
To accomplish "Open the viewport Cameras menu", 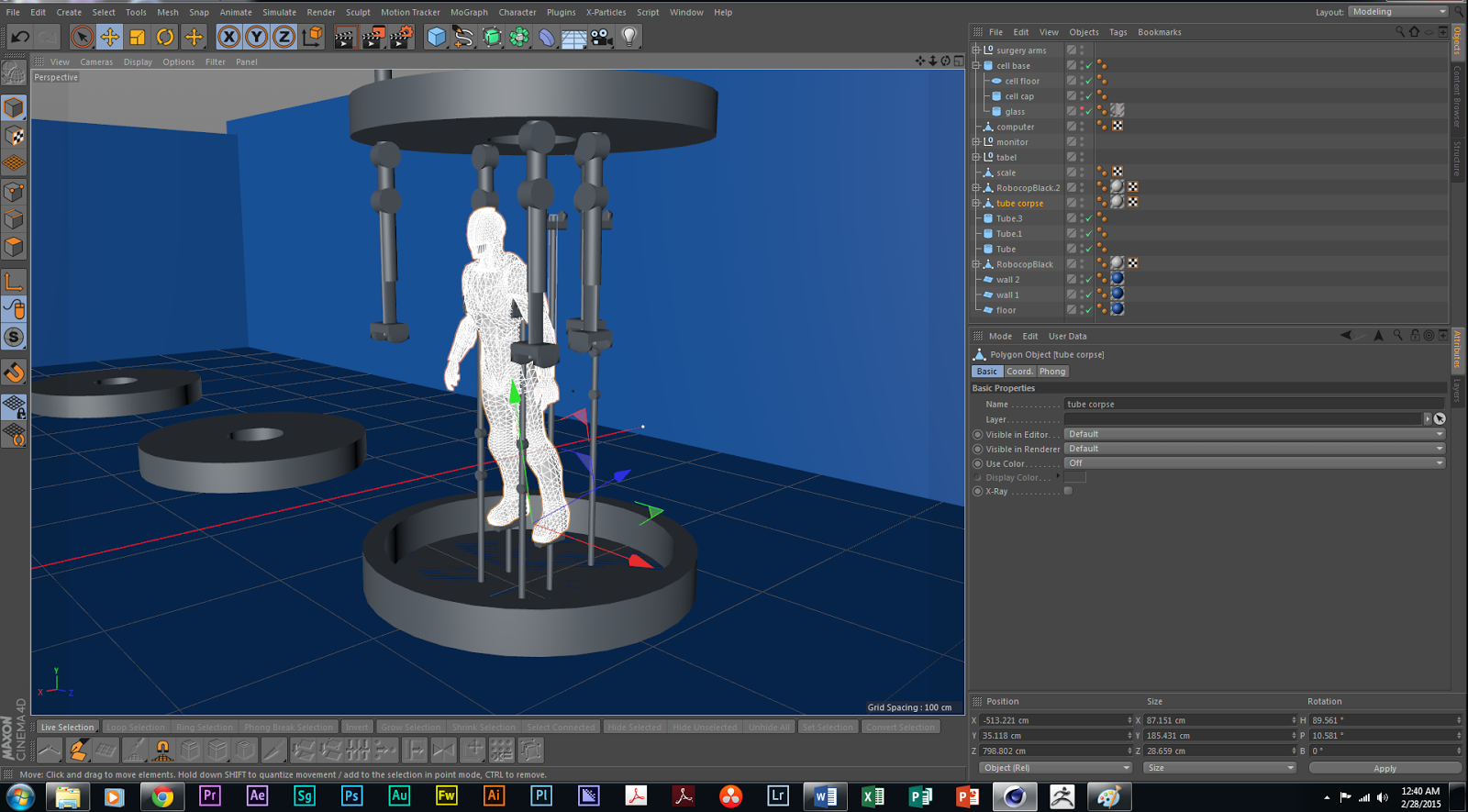I will point(96,62).
